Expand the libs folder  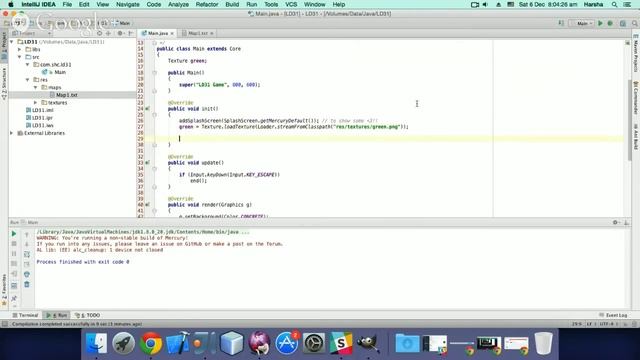pyautogui.click(x=20, y=49)
